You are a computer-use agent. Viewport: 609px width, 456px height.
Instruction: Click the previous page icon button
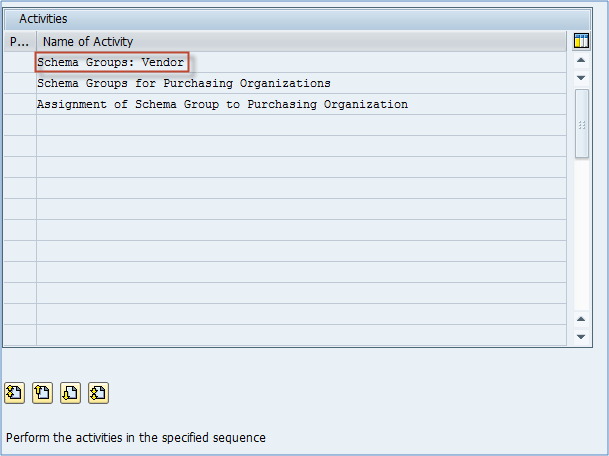[42, 393]
